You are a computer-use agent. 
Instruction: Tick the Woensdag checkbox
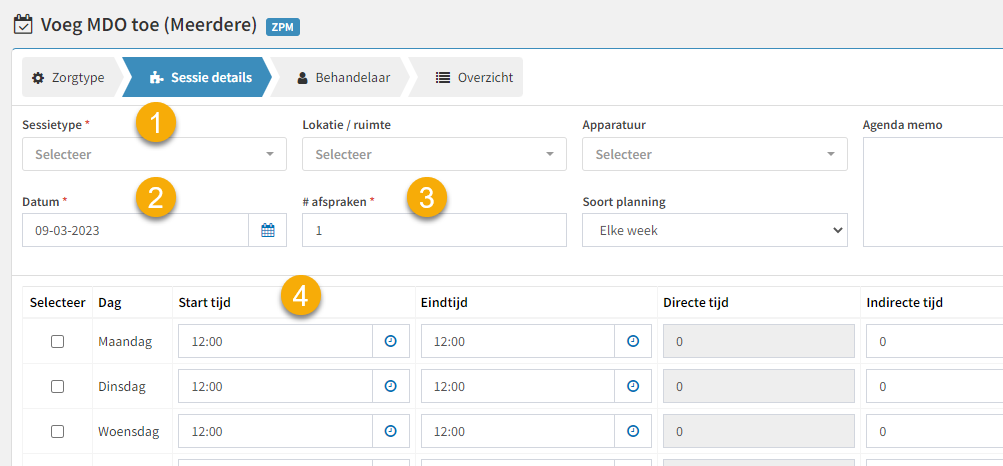tap(58, 431)
